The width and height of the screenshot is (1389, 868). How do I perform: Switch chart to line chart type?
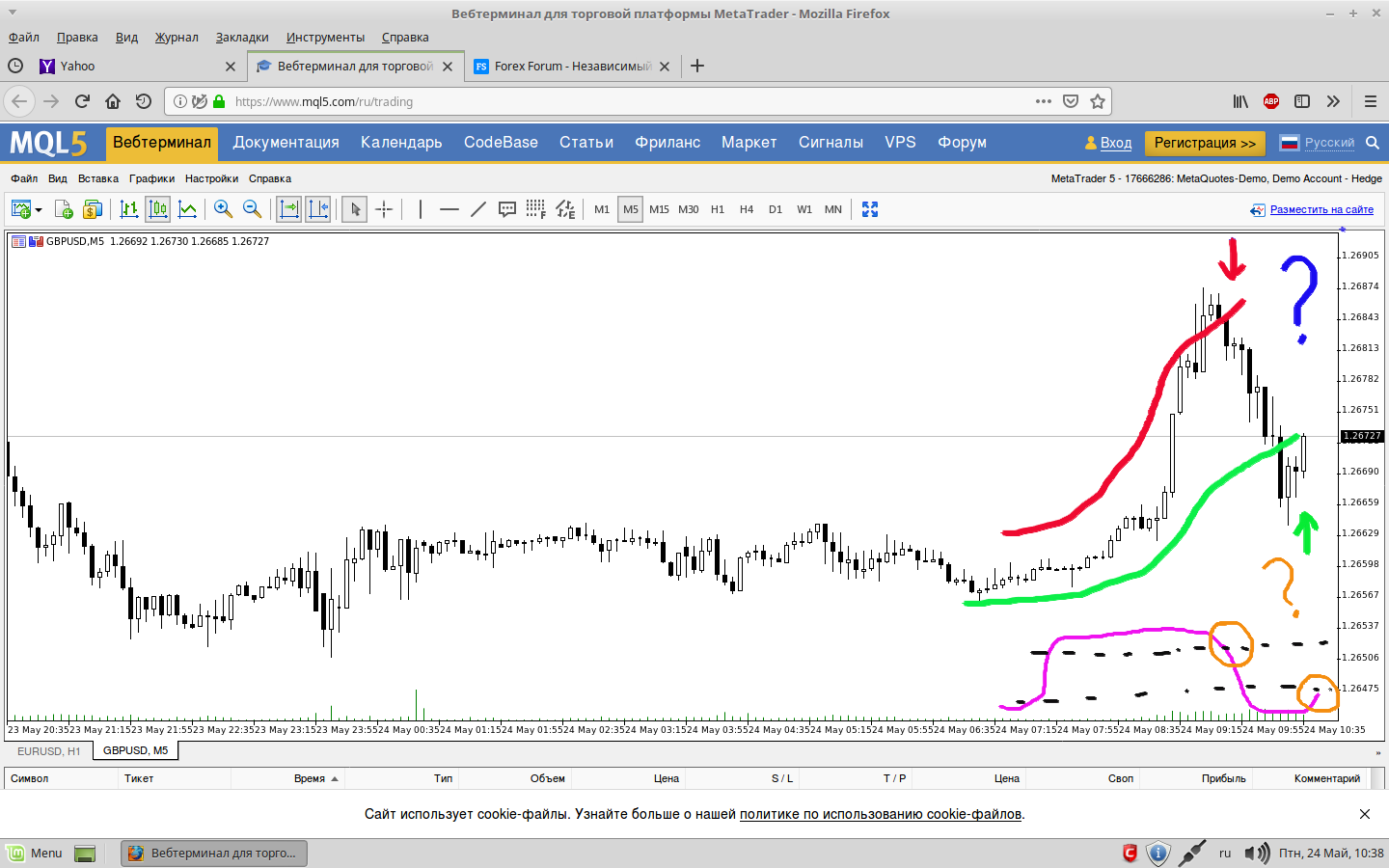click(188, 209)
